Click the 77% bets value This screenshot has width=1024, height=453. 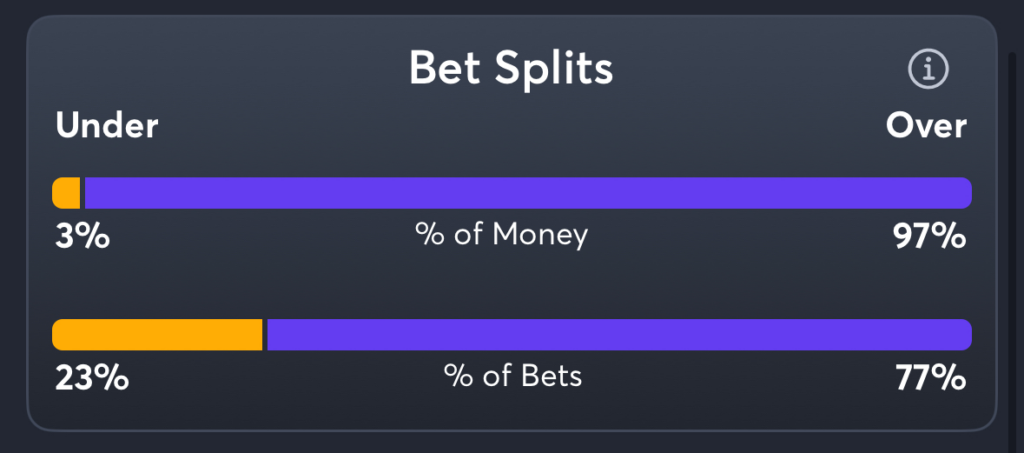point(931,378)
